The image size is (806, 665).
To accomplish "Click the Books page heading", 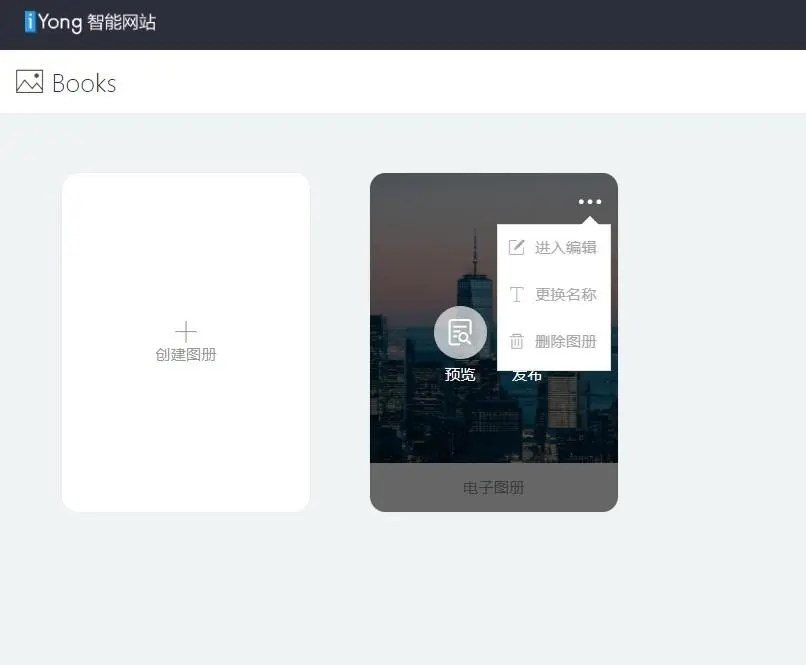I will click(84, 83).
